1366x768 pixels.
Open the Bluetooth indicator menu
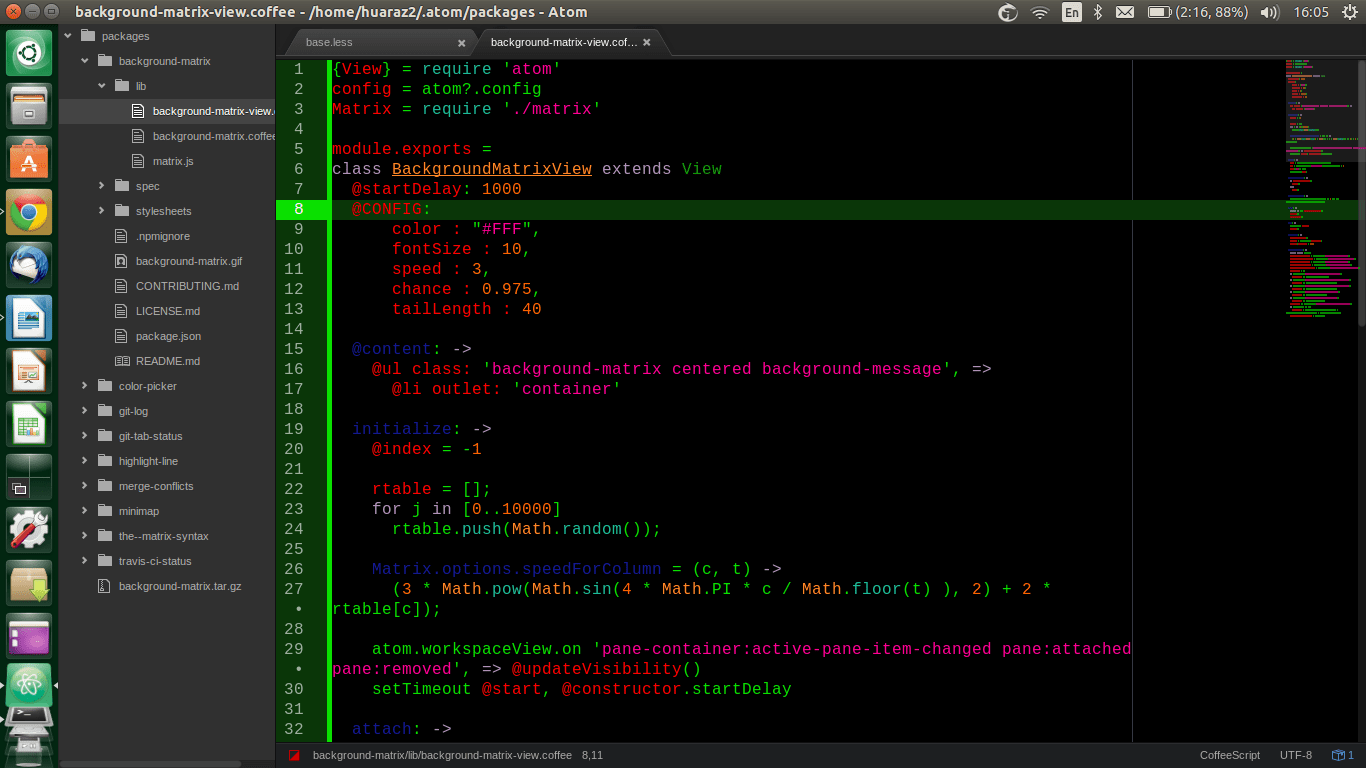1097,13
